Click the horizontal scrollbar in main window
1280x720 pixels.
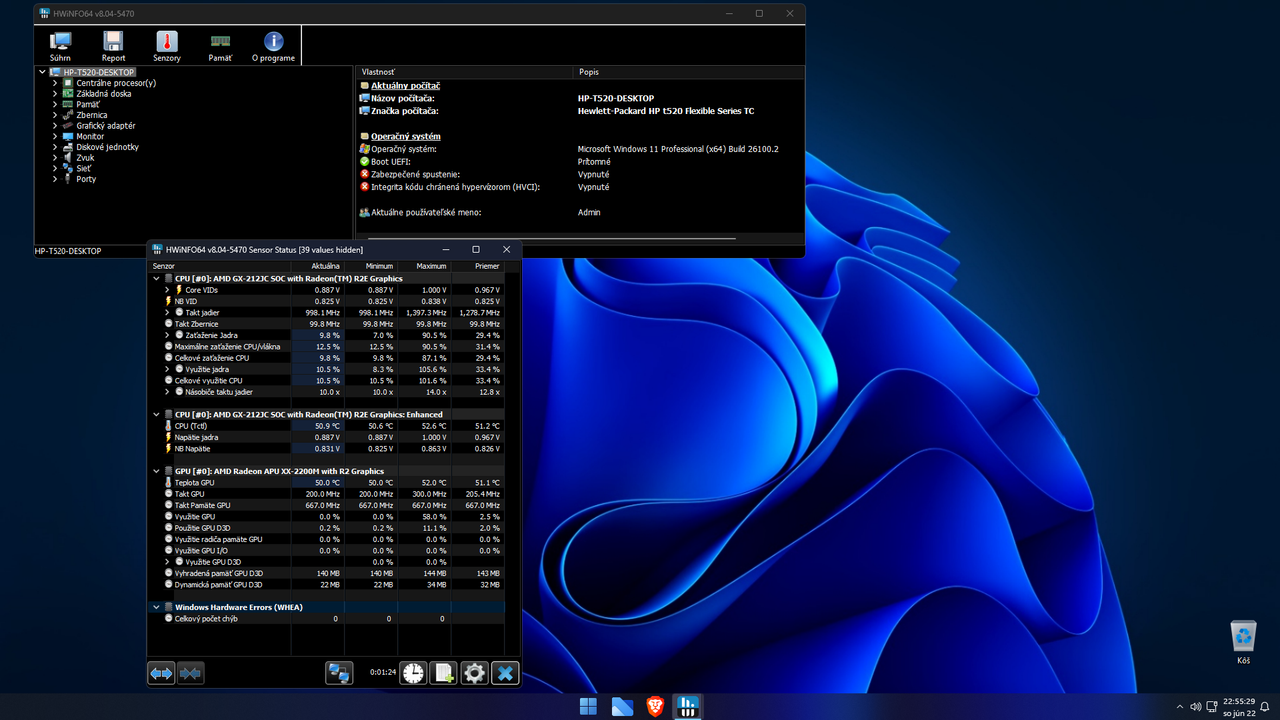coord(552,239)
